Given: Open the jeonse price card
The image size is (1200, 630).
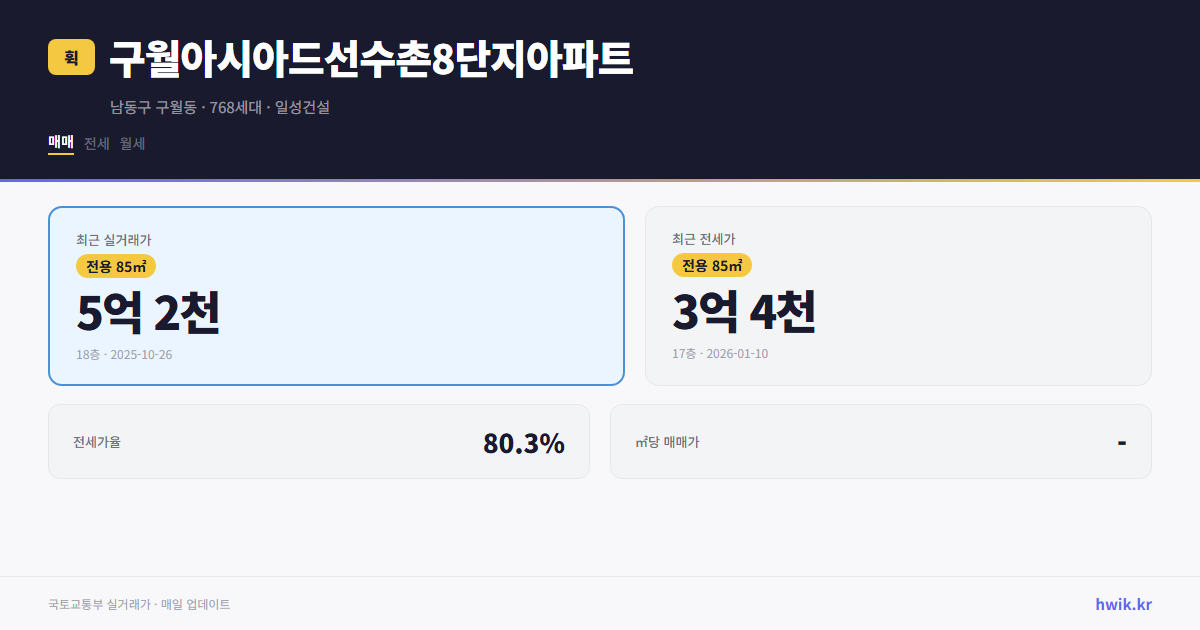Looking at the screenshot, I should [898, 295].
